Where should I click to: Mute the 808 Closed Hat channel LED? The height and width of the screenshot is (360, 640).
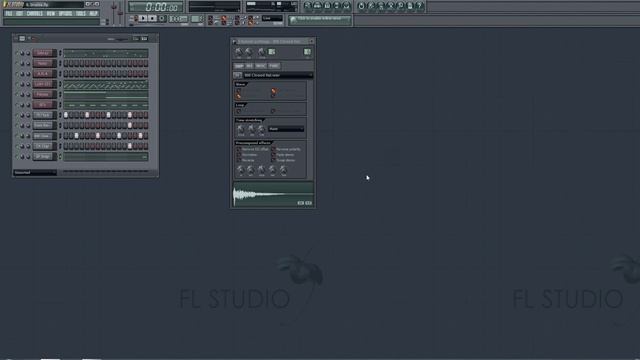(x=17, y=136)
